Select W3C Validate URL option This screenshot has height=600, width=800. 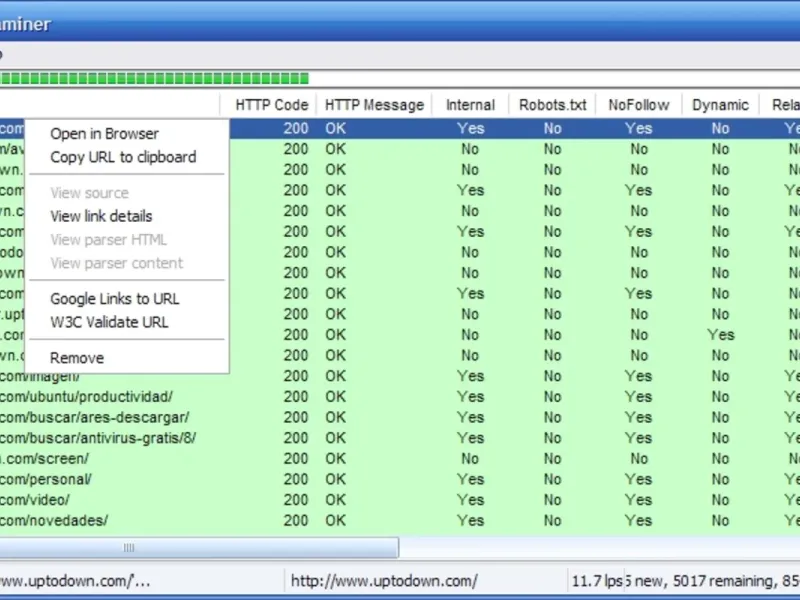(x=109, y=322)
